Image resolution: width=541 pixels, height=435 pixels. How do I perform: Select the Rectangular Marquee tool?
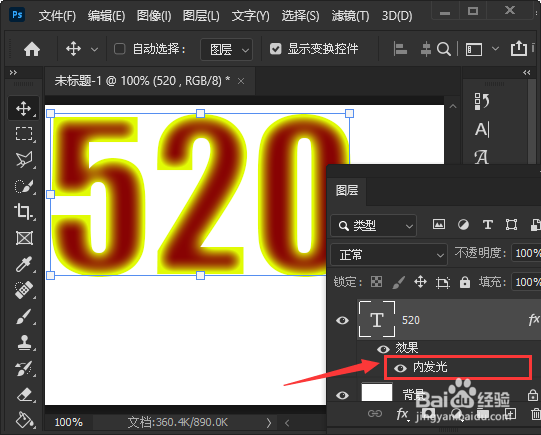[x=23, y=134]
